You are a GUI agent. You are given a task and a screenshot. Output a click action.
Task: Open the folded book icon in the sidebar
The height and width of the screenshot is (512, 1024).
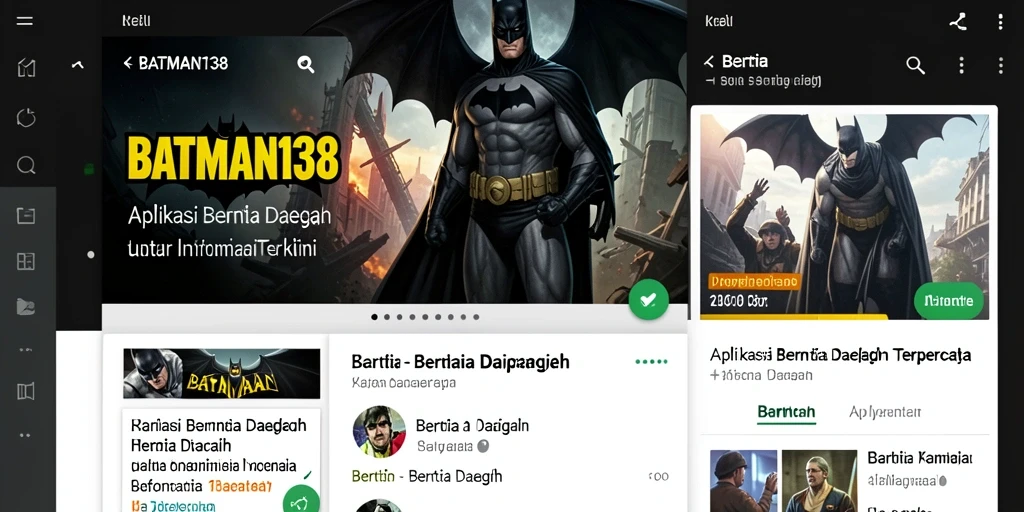tap(26, 391)
